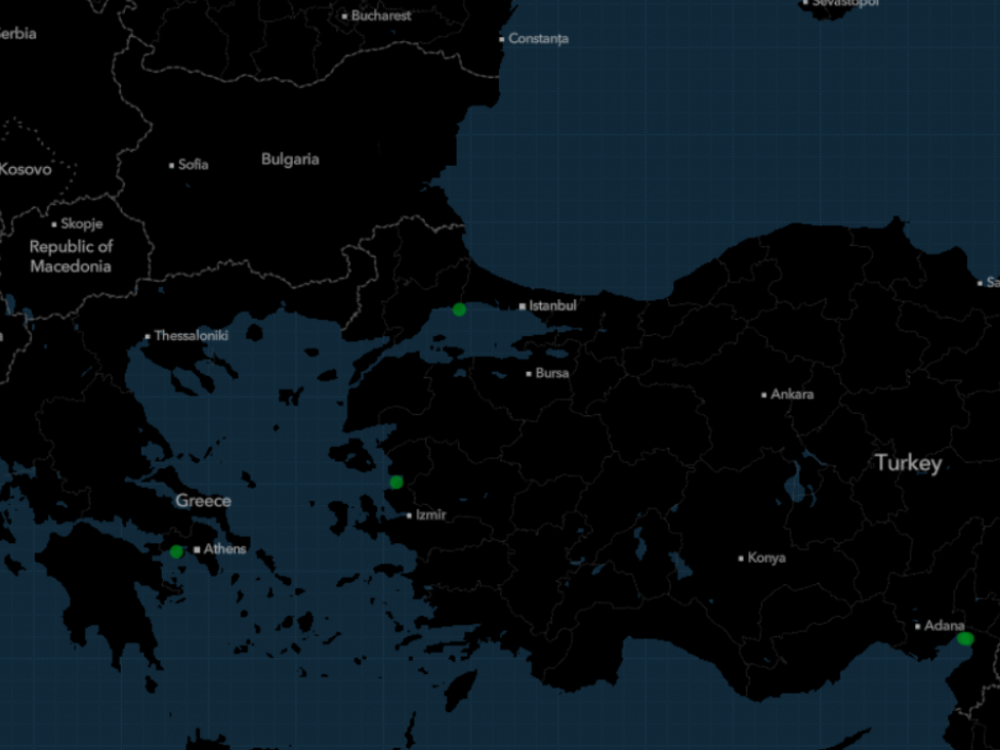1000x750 pixels.
Task: Click the Ankara city square marker
Action: (764, 395)
